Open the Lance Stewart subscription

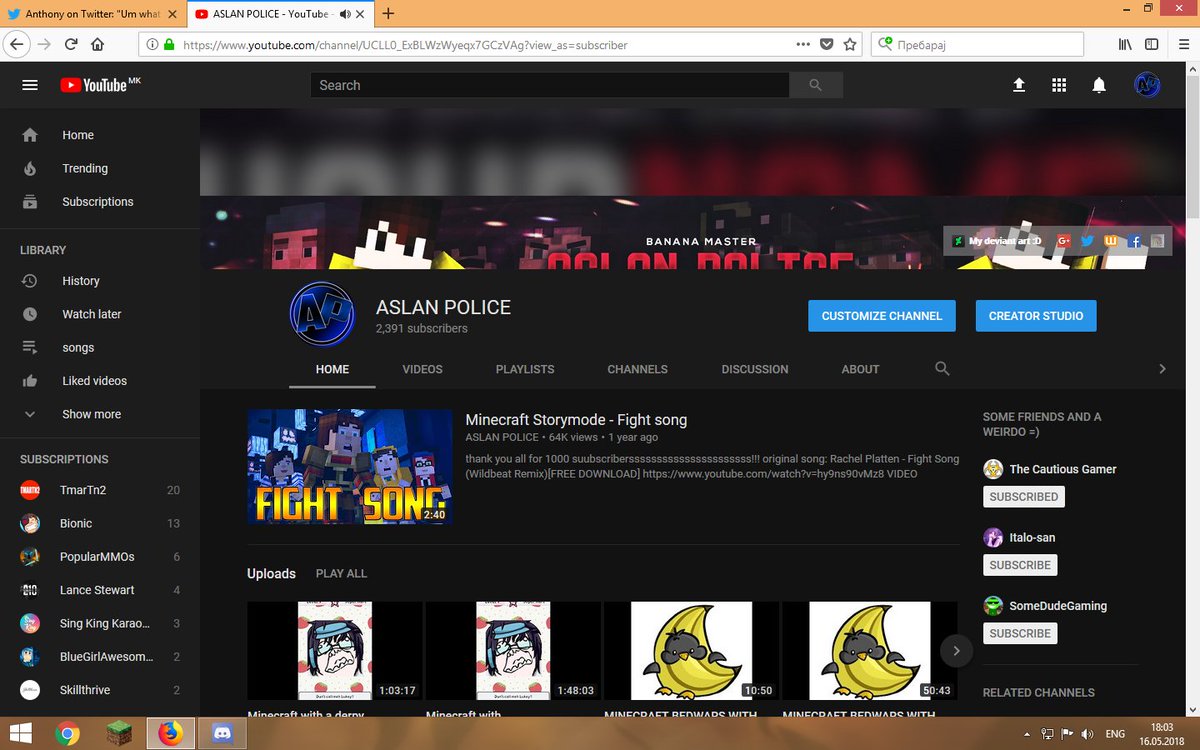100,590
